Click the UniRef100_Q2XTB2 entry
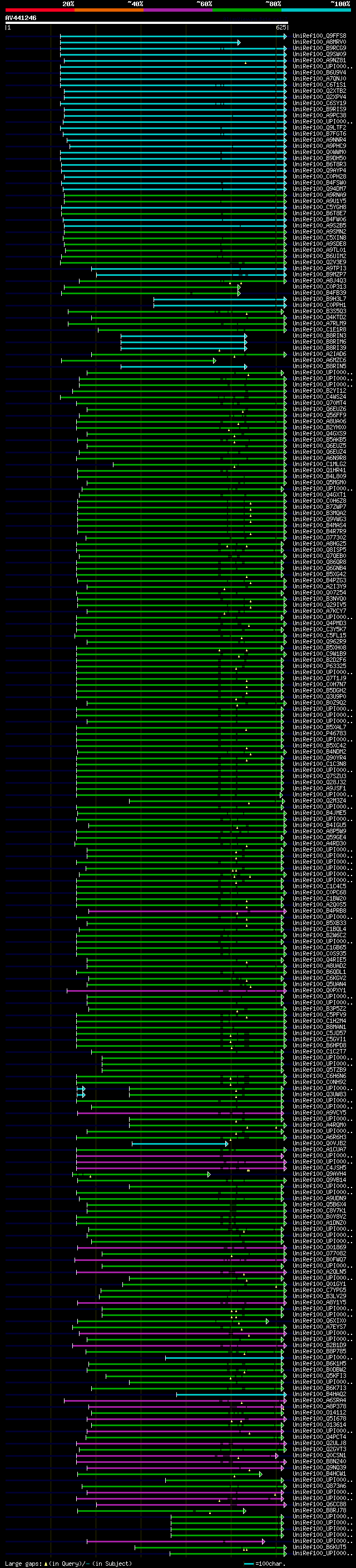 (319, 91)
